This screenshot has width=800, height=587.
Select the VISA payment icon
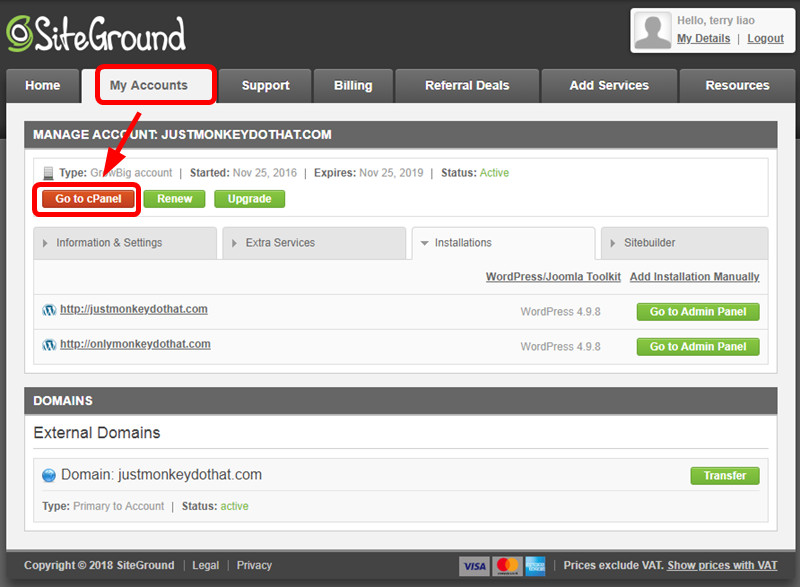[x=474, y=566]
